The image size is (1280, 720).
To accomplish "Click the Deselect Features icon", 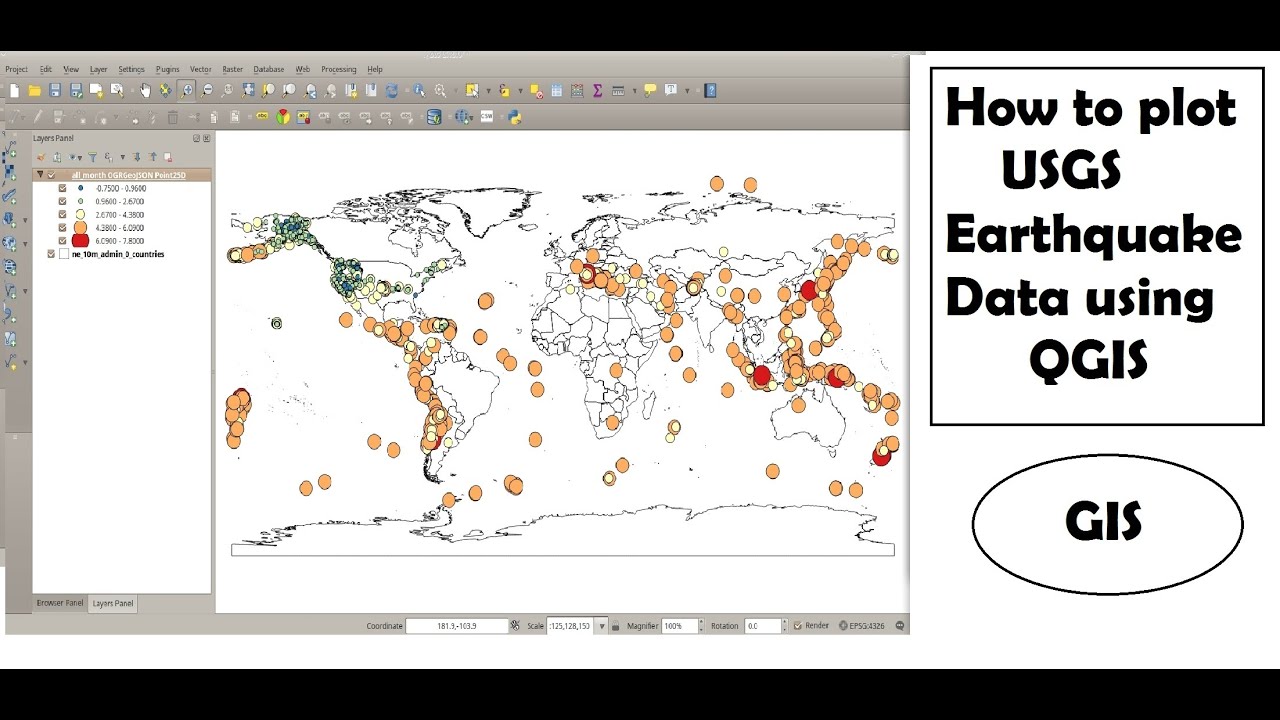I will coord(536,90).
